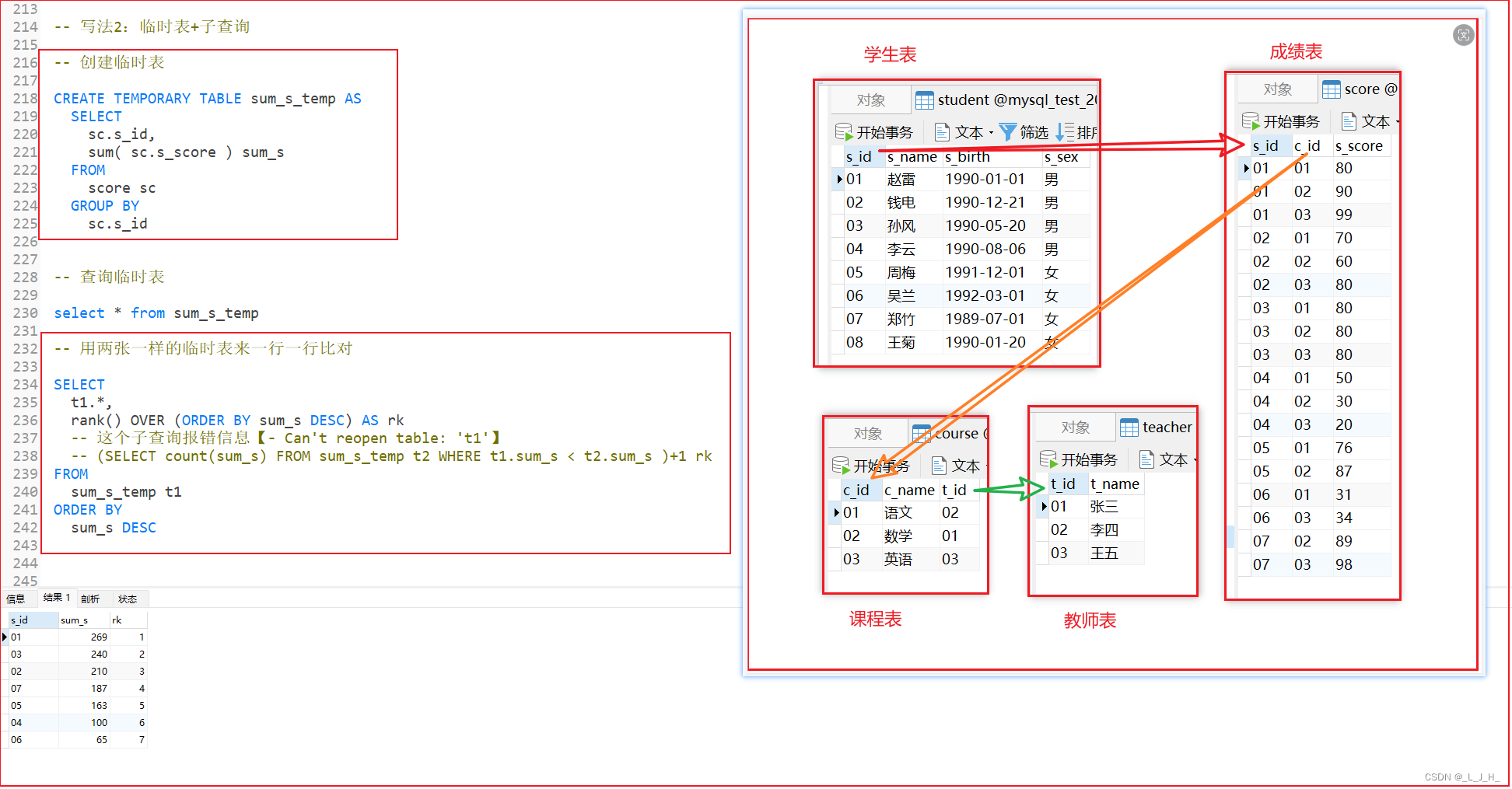Open 文本 dropdown arrow in student window

991,133
